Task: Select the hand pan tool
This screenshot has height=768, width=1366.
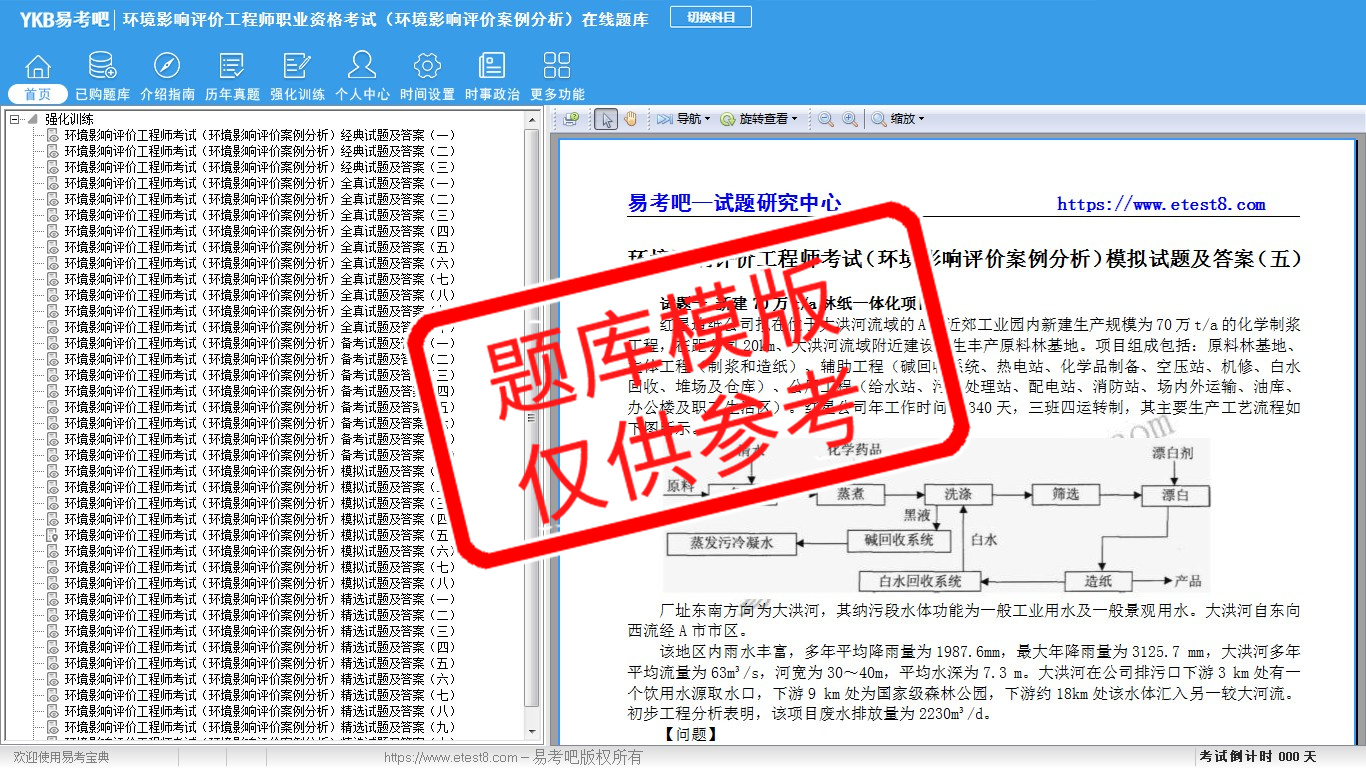Action: [x=630, y=119]
